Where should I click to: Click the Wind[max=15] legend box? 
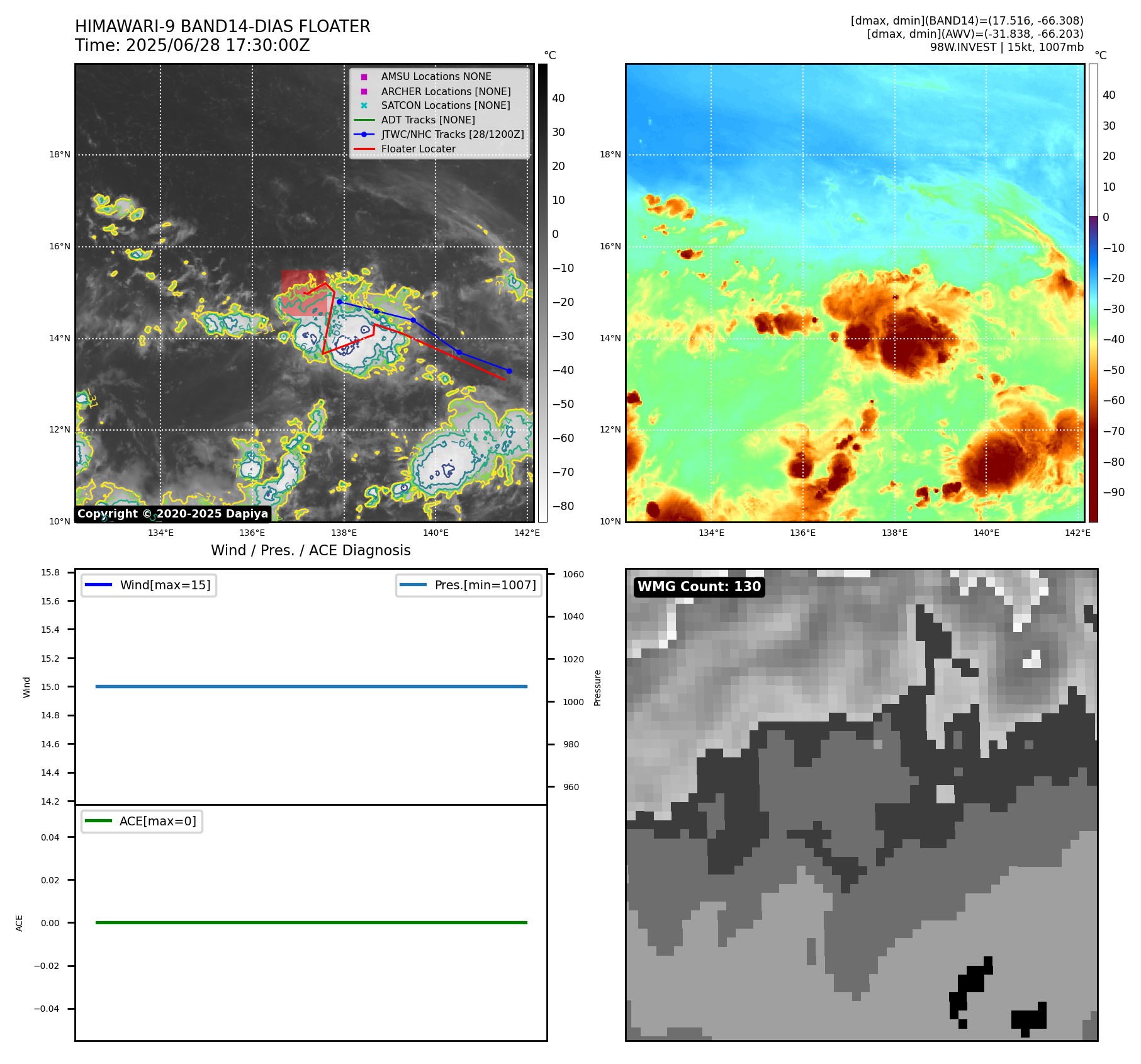[x=149, y=585]
